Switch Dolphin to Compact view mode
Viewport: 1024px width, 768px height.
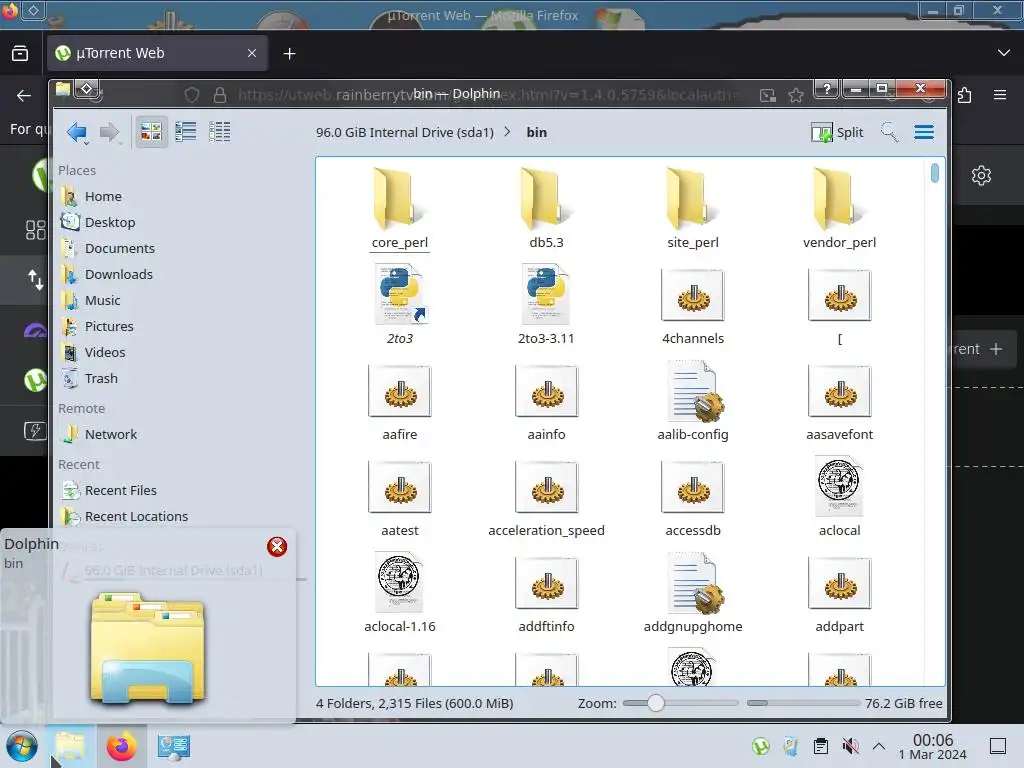point(185,132)
